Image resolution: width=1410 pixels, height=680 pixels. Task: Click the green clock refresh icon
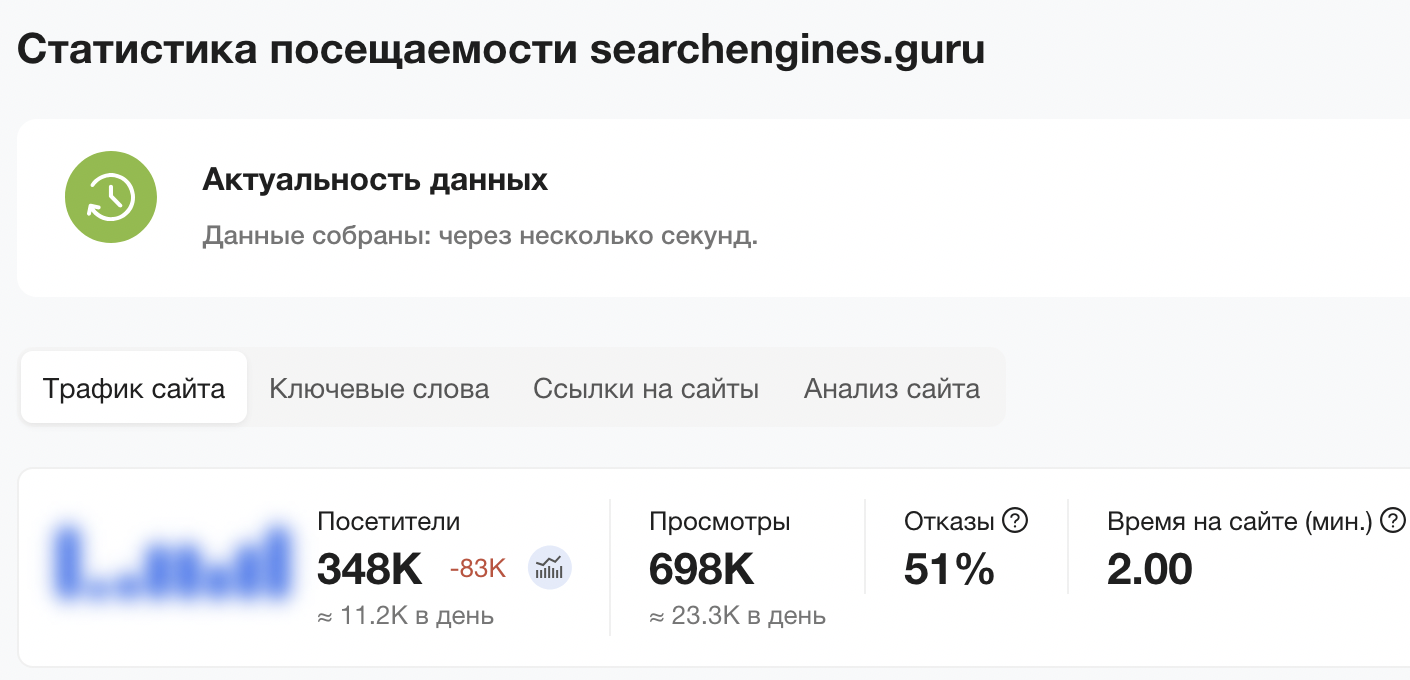(x=111, y=197)
